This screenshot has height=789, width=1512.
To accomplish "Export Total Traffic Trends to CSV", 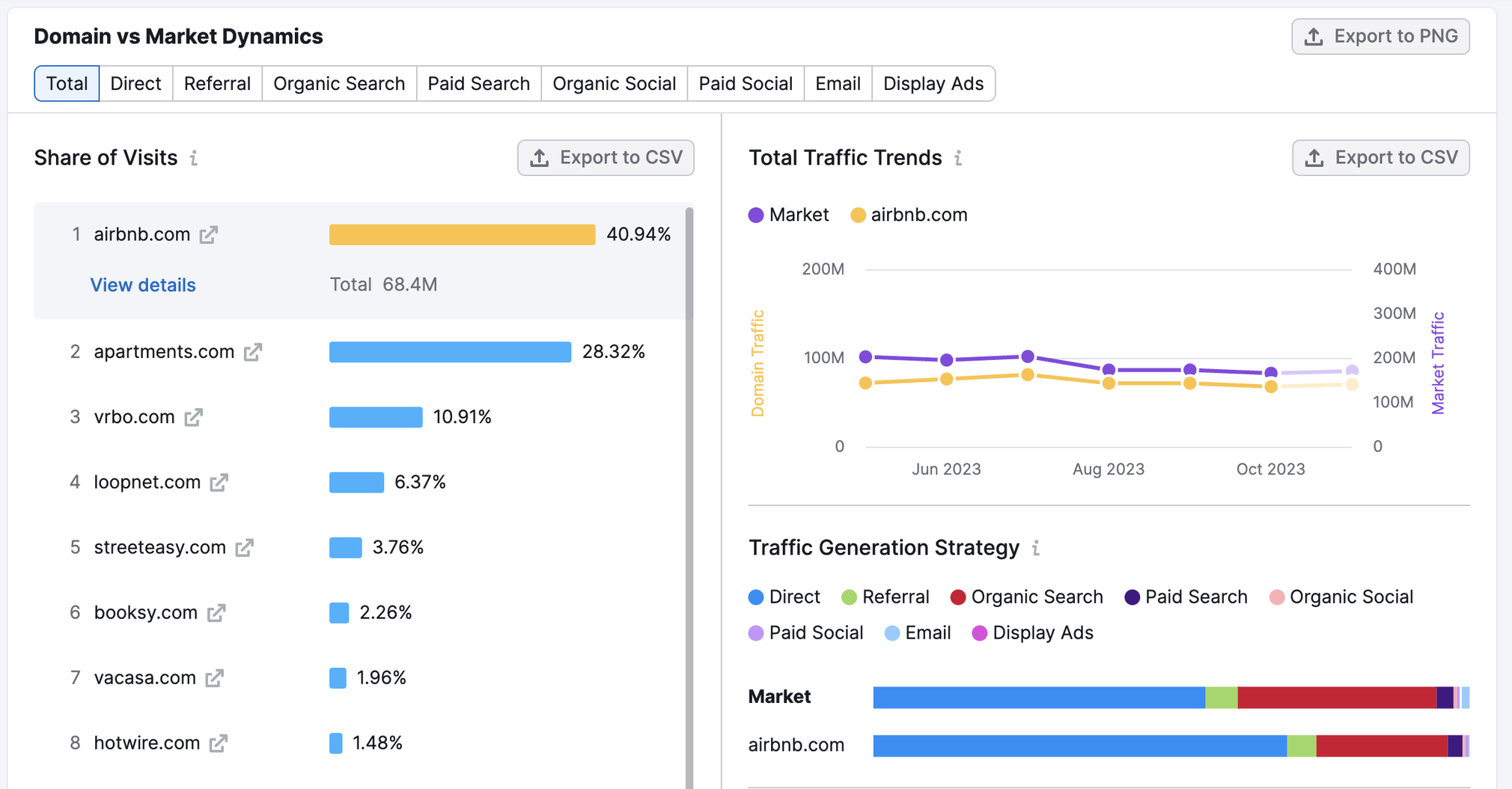I will (x=1380, y=157).
